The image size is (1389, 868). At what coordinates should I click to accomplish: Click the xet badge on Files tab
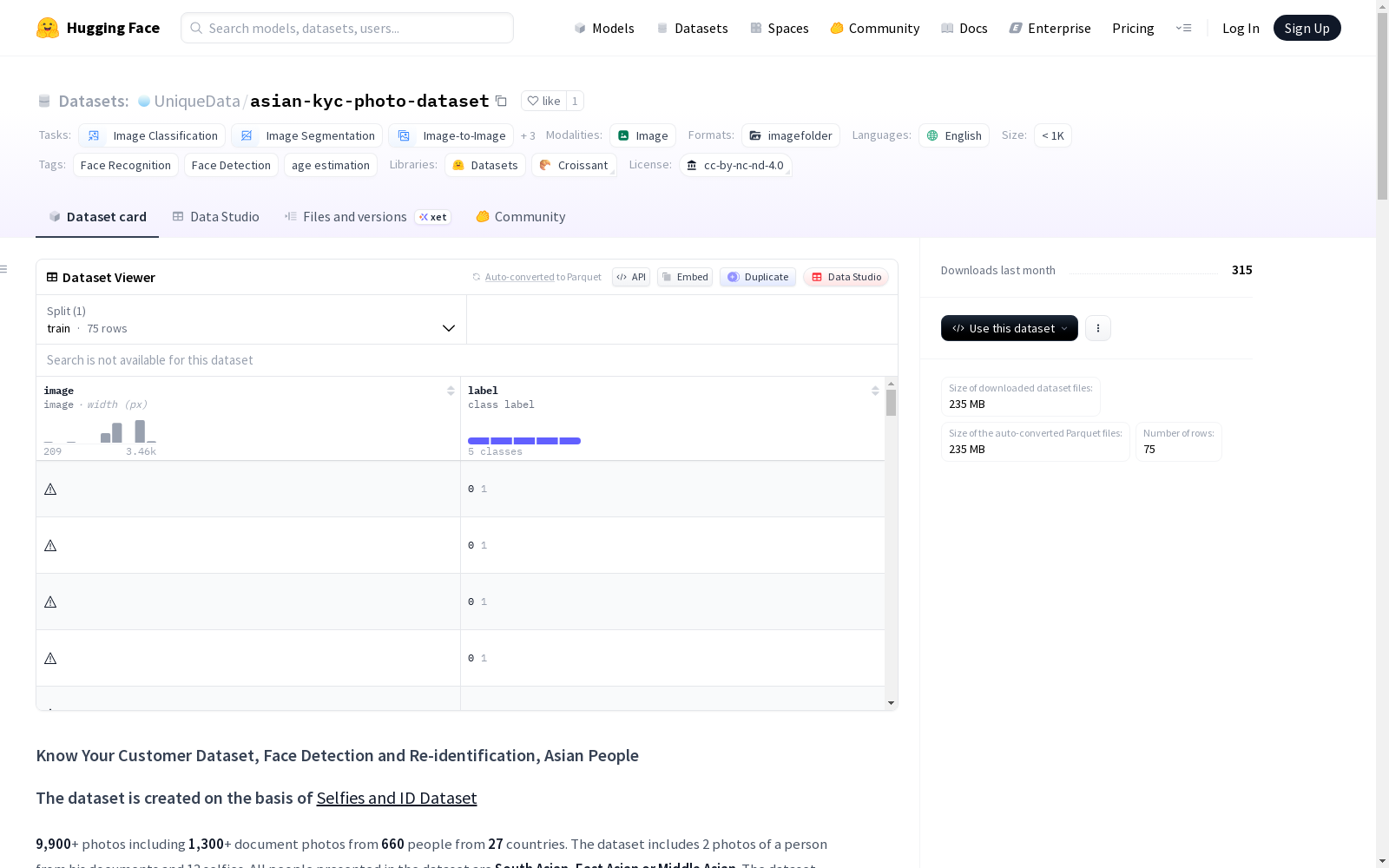pos(432,217)
